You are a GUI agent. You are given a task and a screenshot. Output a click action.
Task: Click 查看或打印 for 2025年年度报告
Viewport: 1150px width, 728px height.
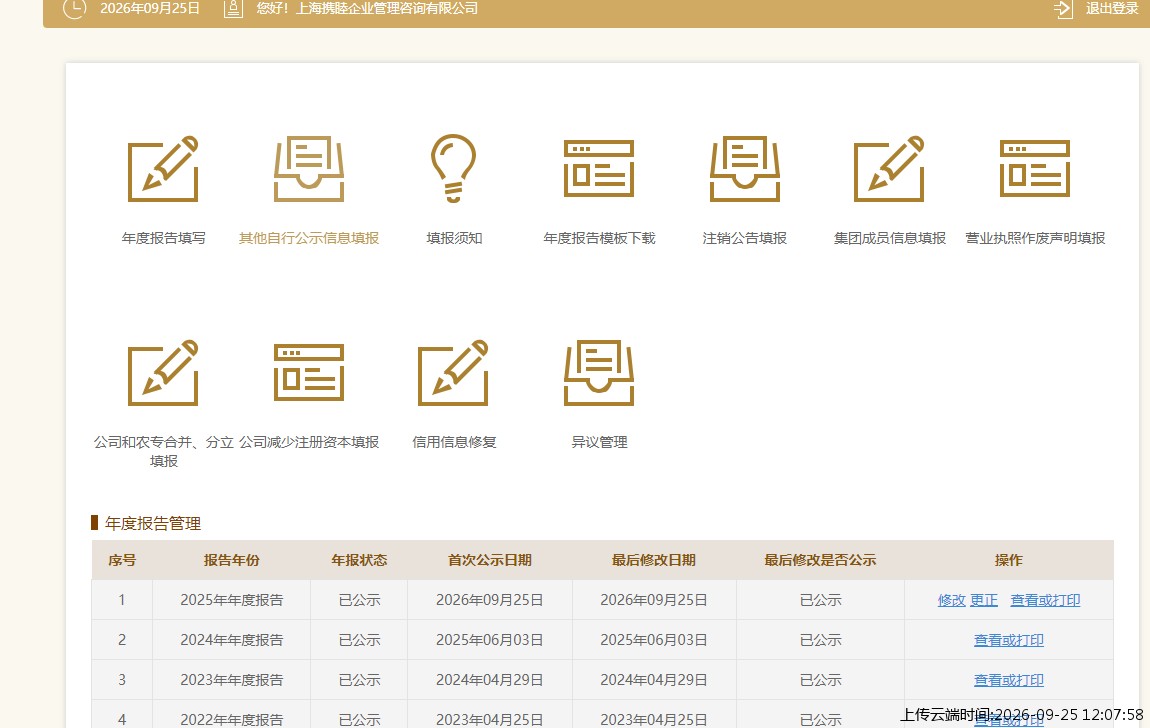pyautogui.click(x=1045, y=600)
